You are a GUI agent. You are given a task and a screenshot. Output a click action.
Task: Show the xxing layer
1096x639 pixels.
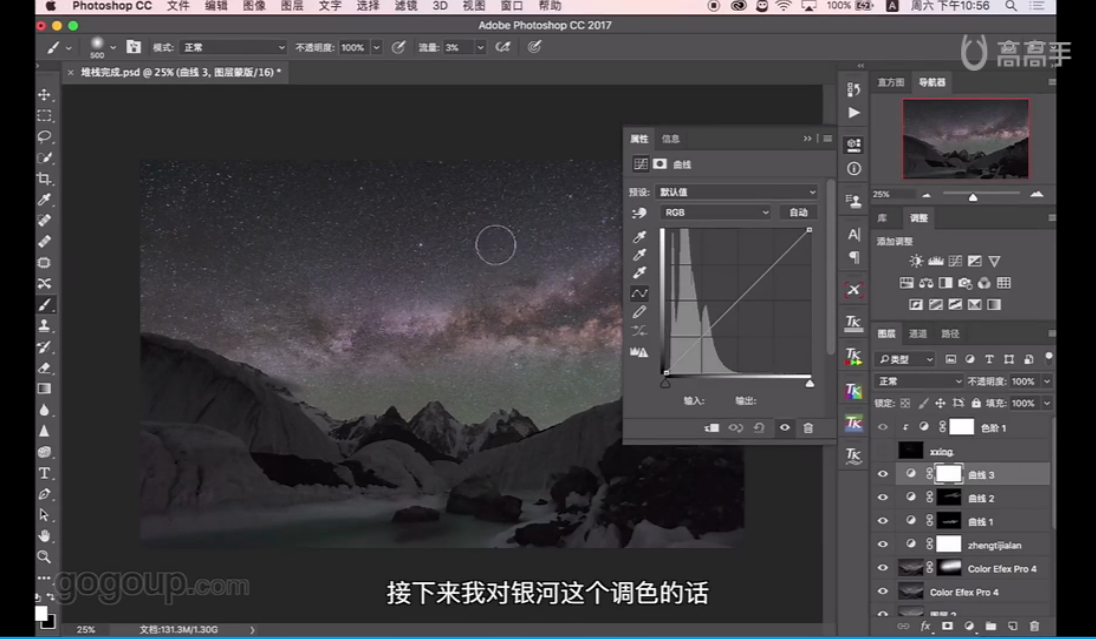click(883, 451)
